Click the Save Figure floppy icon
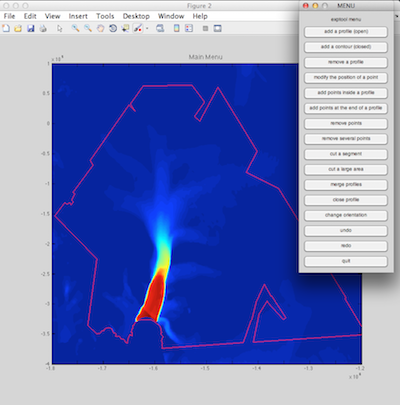The height and width of the screenshot is (405, 400). click(x=31, y=29)
